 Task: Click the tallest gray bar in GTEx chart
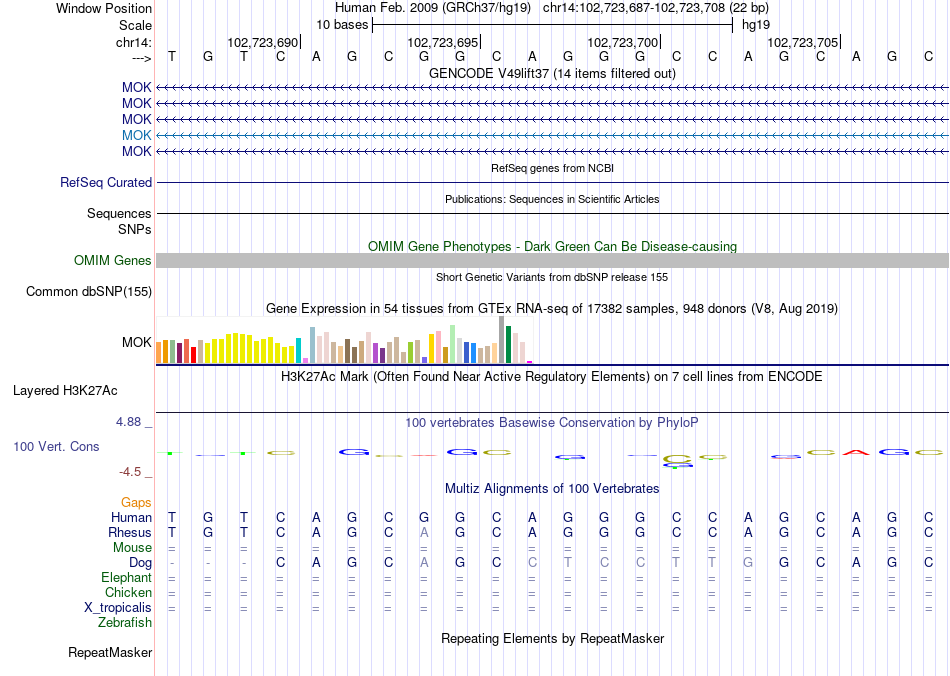coord(502,339)
